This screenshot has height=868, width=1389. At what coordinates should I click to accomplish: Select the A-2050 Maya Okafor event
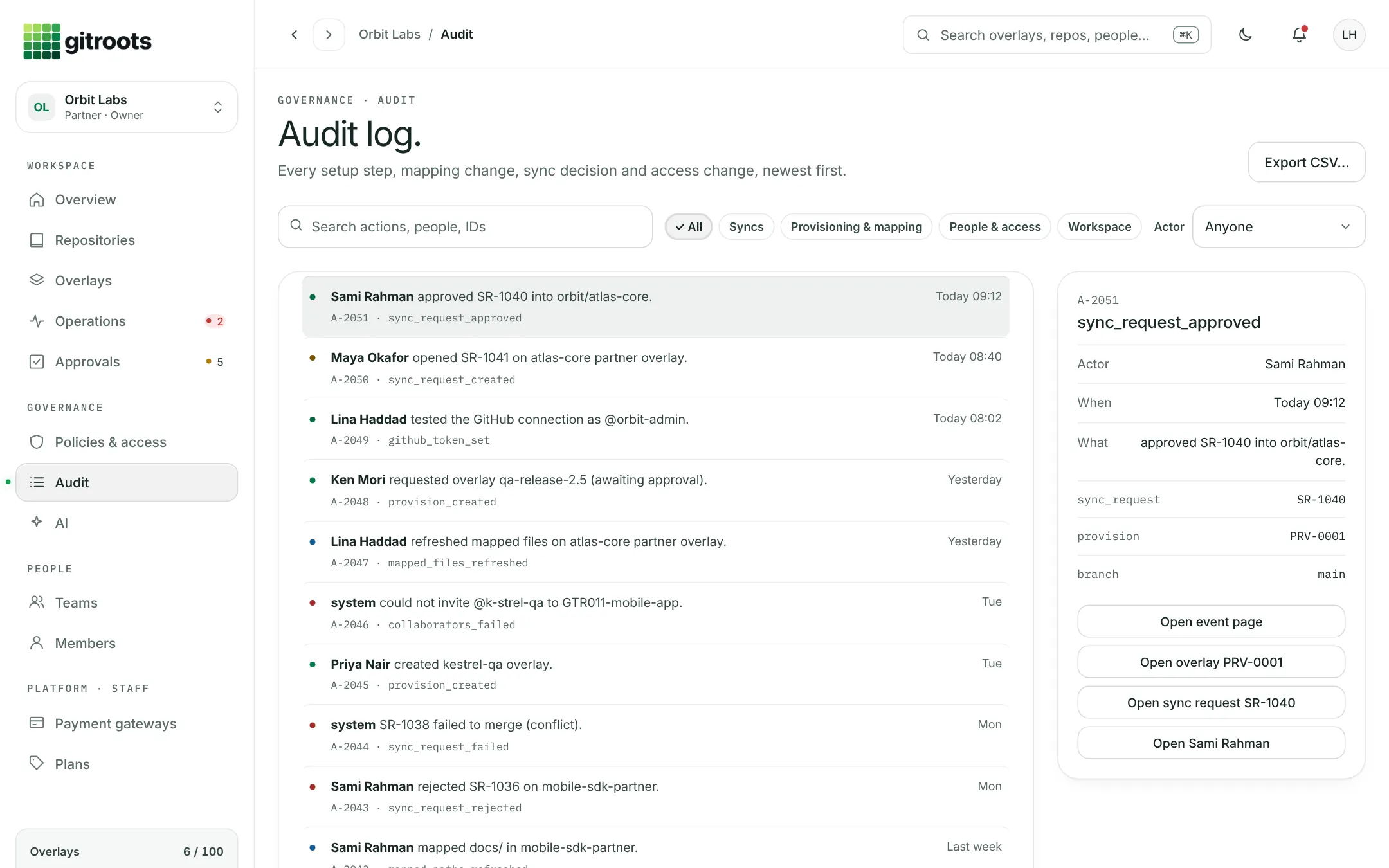coord(655,368)
